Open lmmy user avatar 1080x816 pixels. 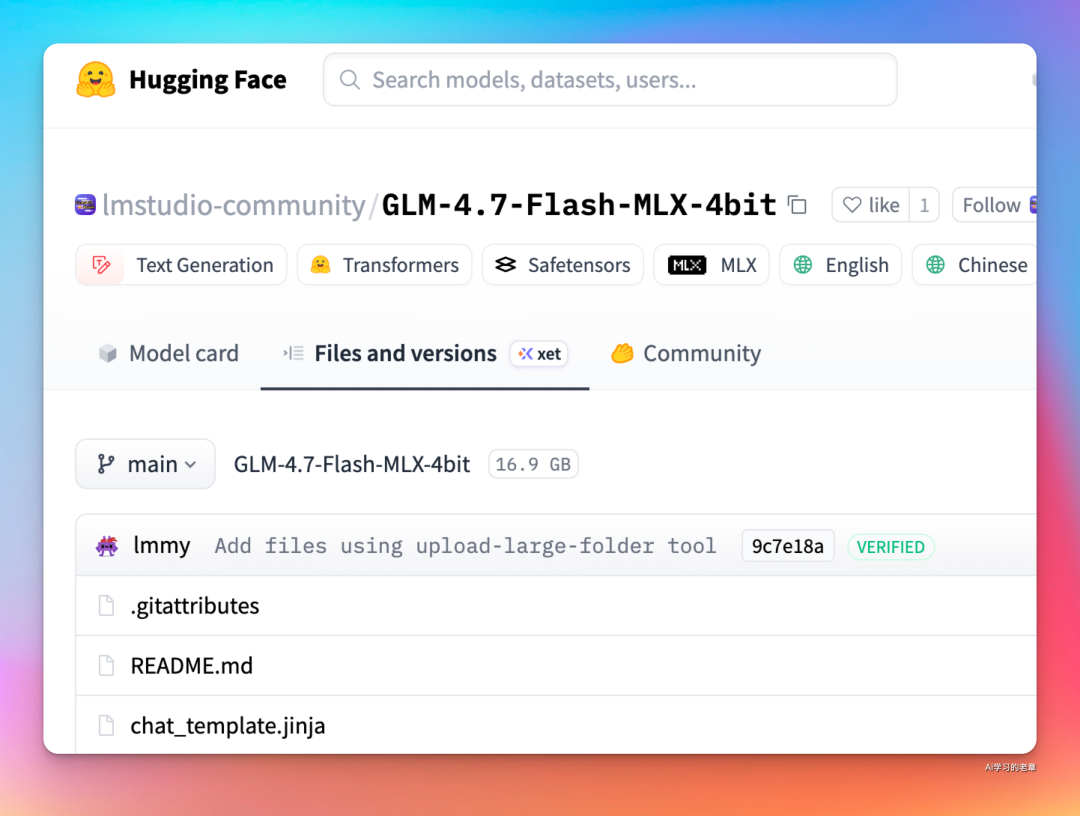[x=107, y=547]
